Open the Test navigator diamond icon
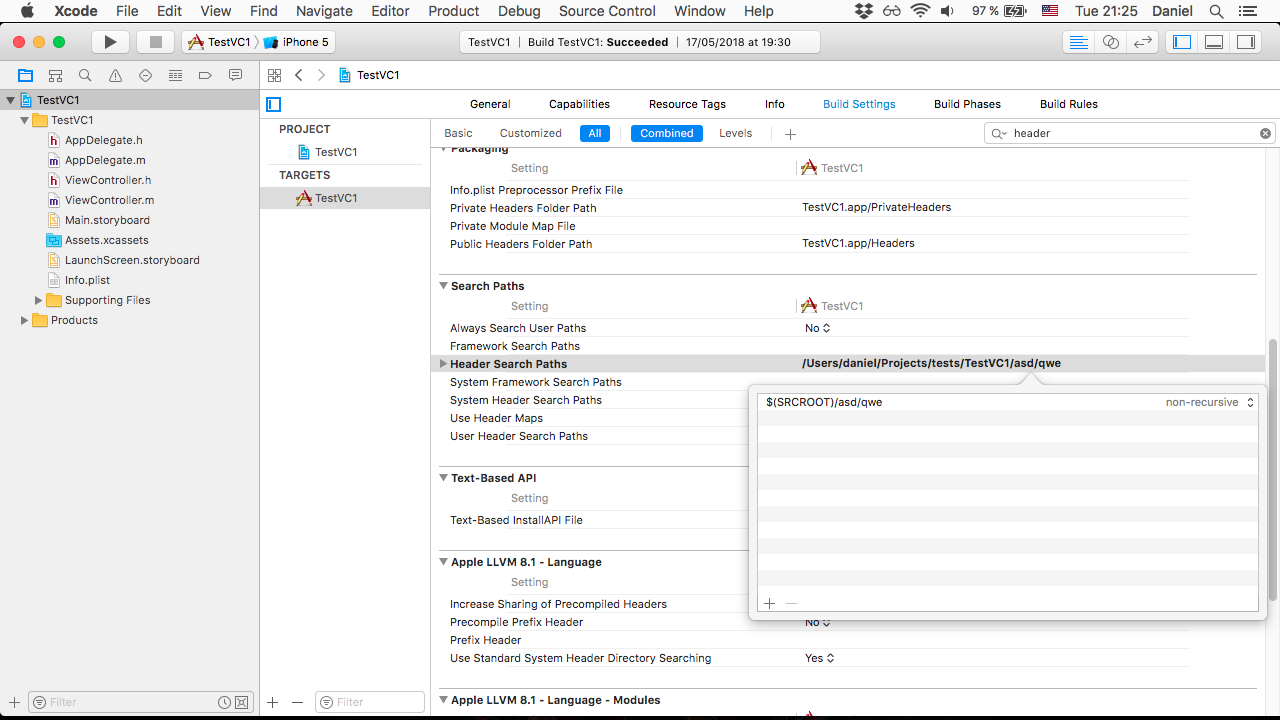 point(145,75)
